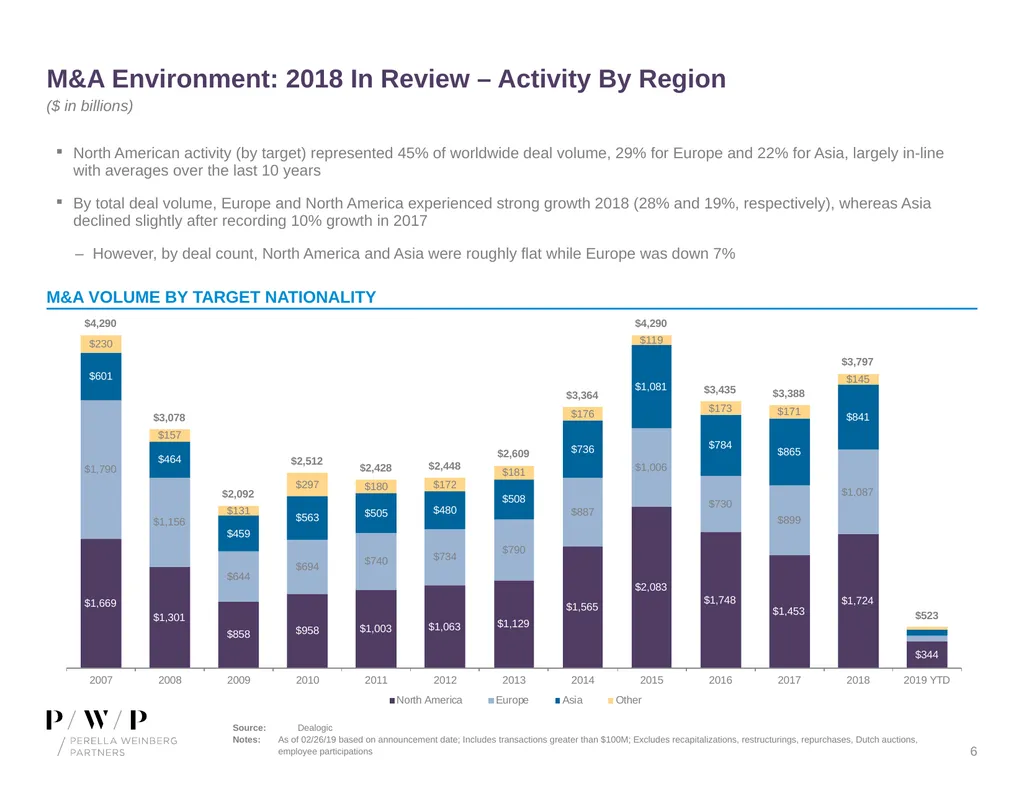1024x791 pixels.
Task: Click the 2007 Asia $601 segment
Action: coord(101,376)
